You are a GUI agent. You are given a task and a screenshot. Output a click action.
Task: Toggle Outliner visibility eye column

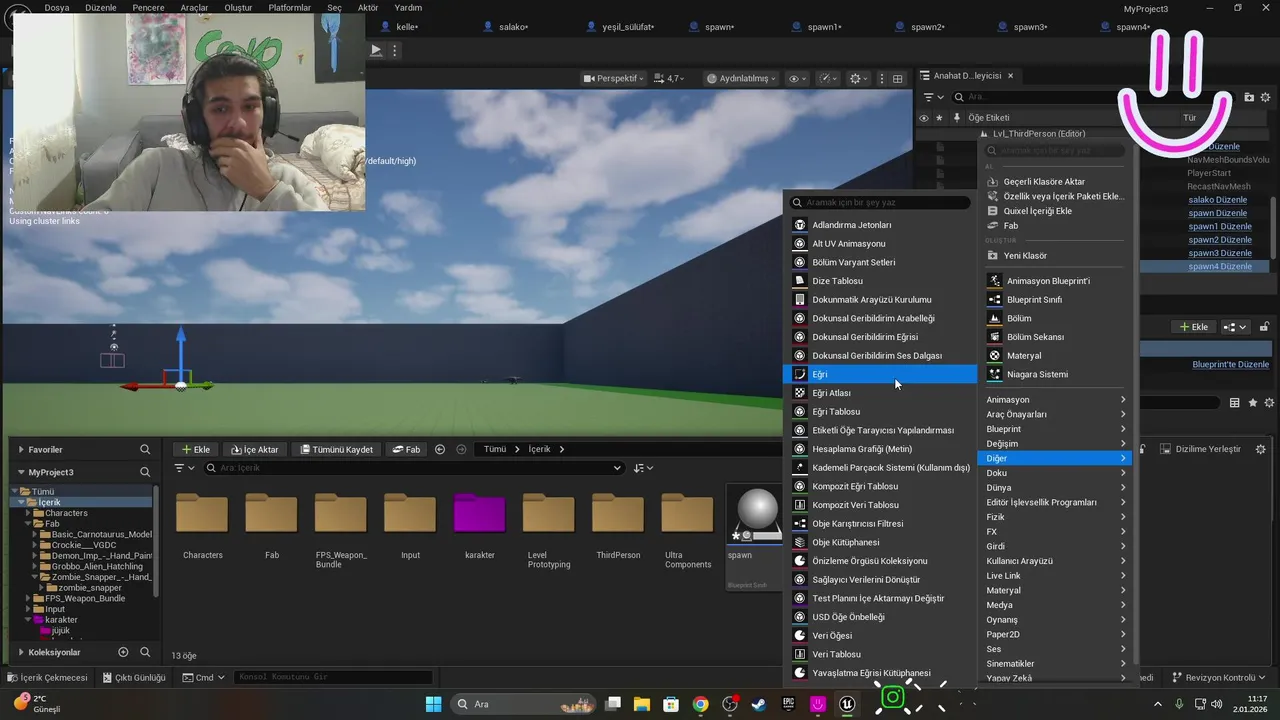pos(923,118)
